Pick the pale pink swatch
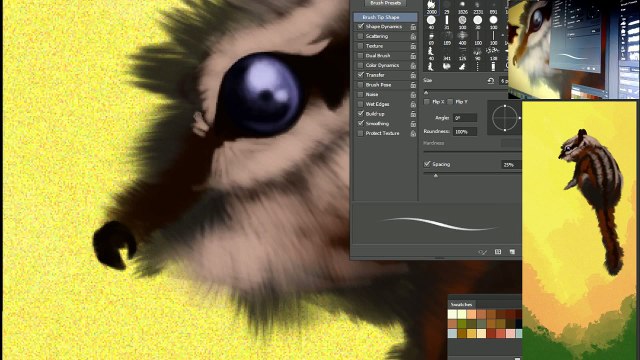640x360 pixels. tap(510, 333)
